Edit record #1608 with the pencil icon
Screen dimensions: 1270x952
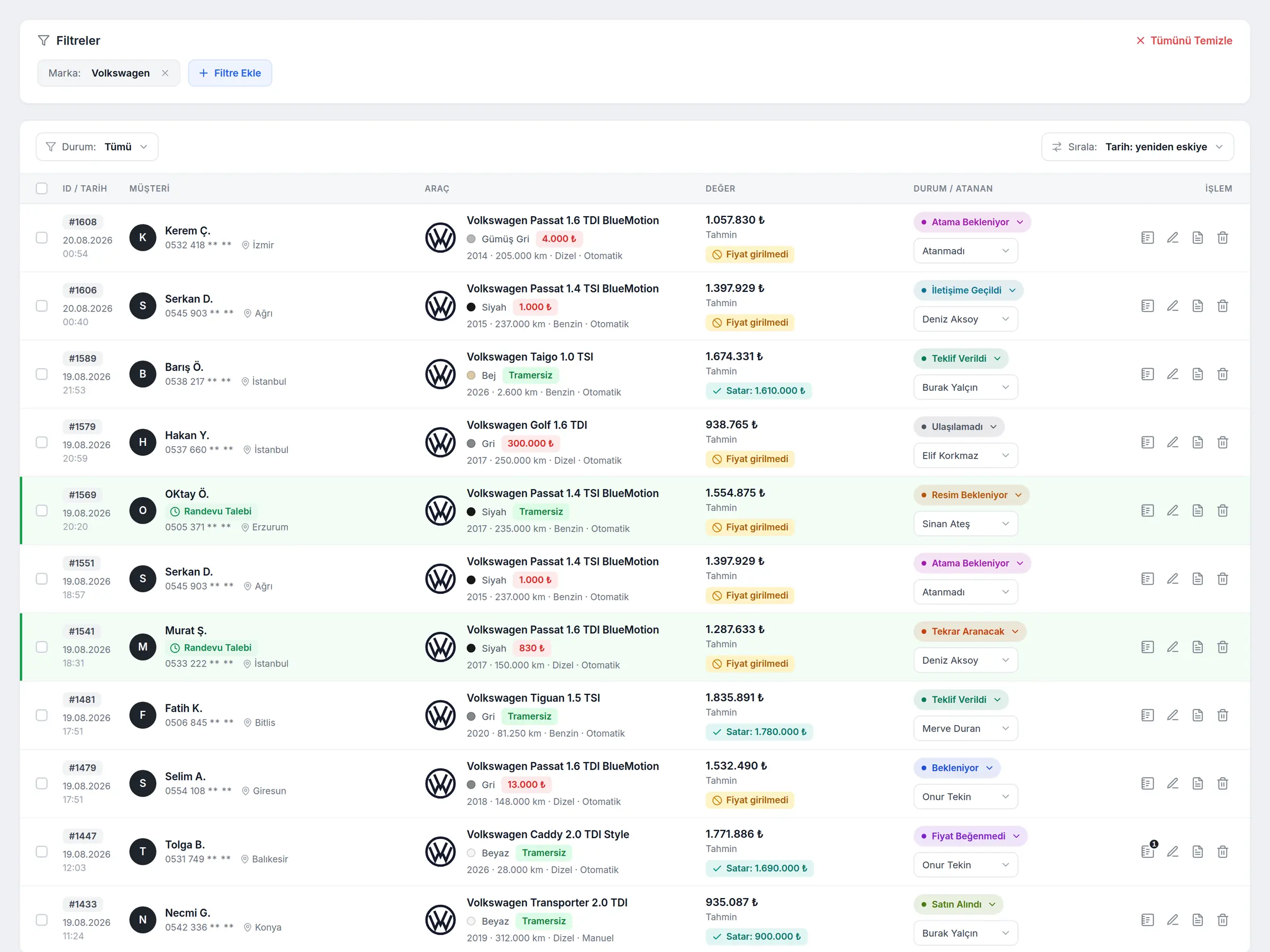pos(1173,237)
